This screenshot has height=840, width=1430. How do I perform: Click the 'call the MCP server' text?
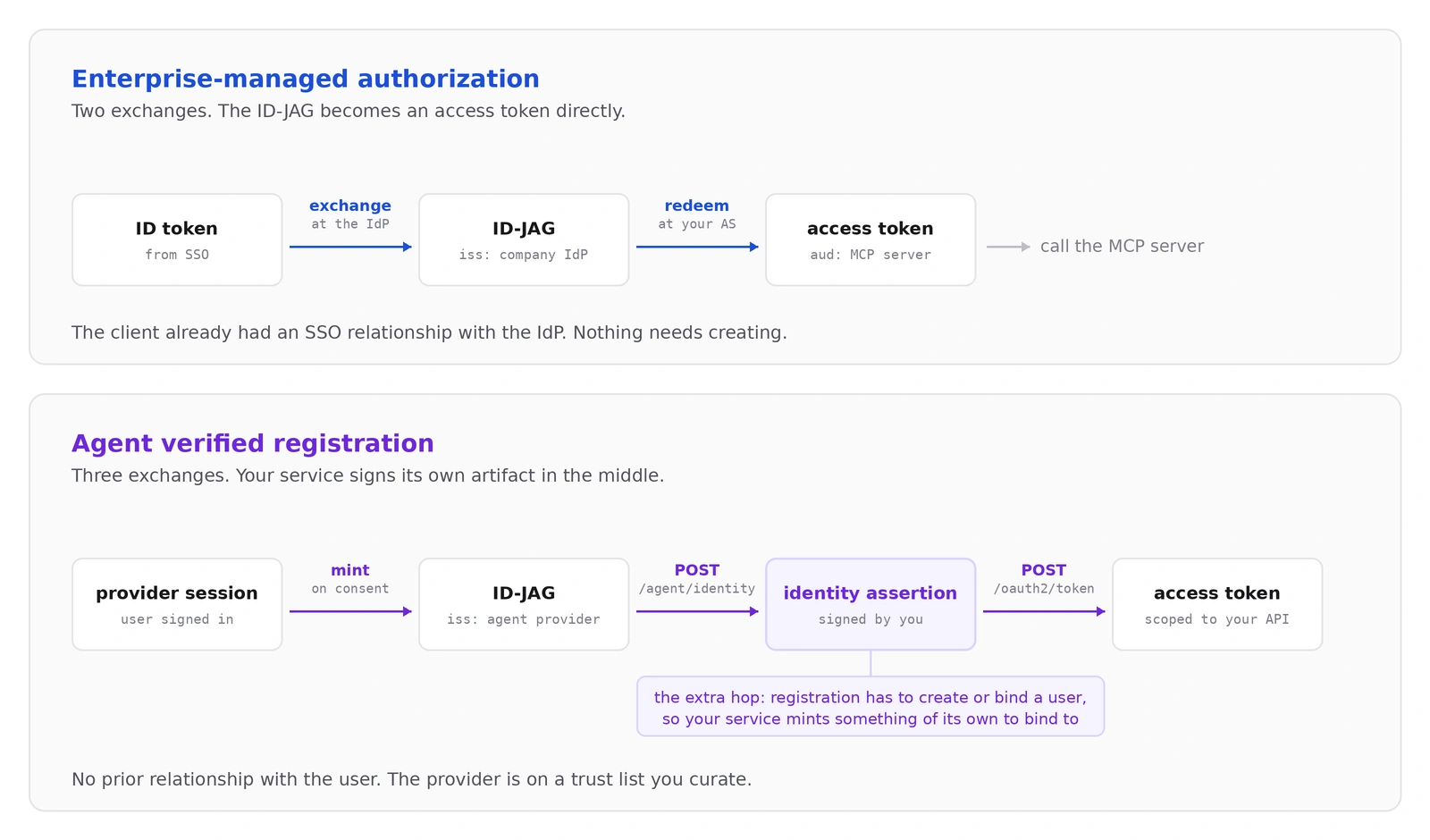coord(1122,247)
